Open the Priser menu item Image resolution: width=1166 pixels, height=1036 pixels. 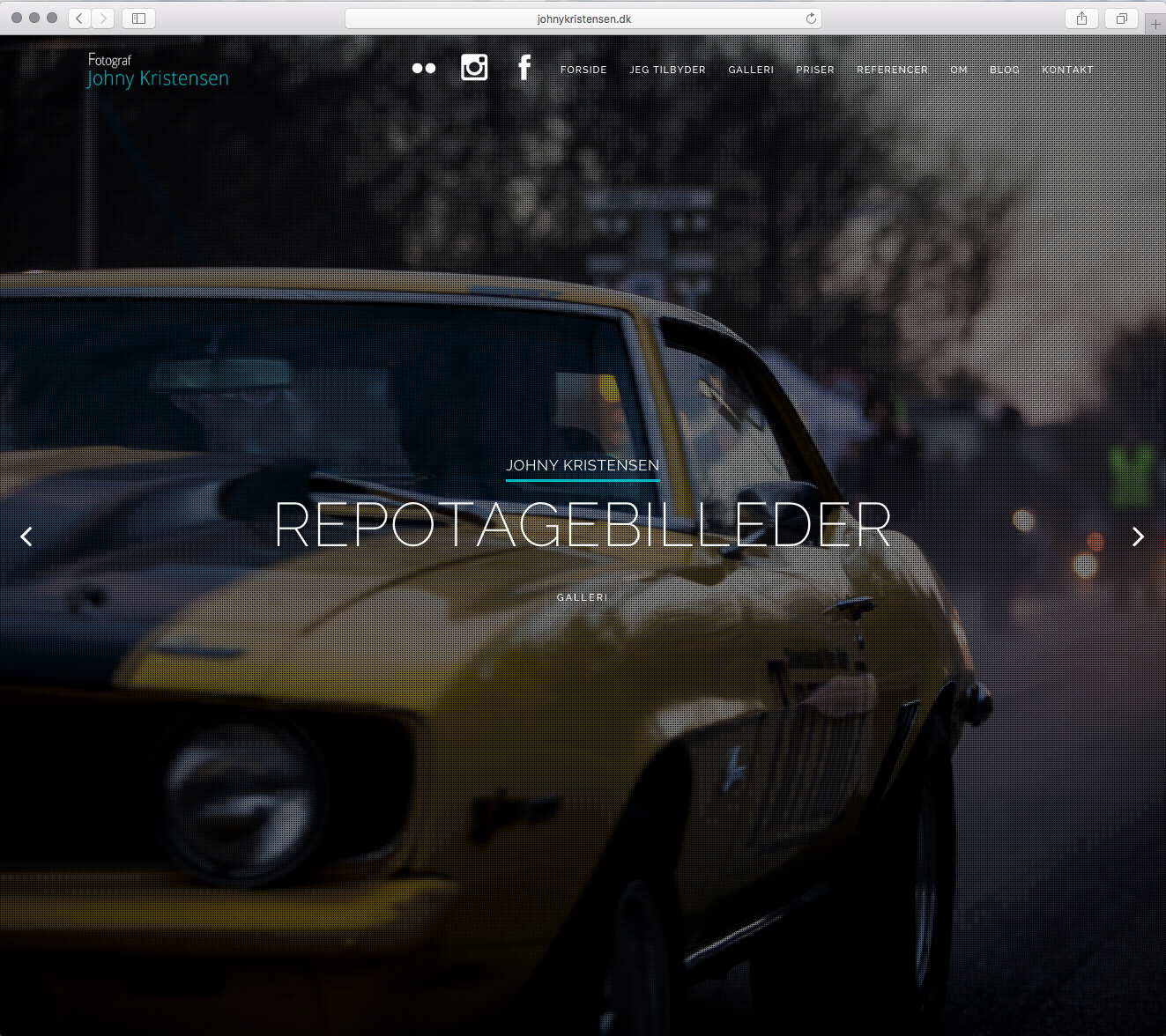tap(815, 70)
